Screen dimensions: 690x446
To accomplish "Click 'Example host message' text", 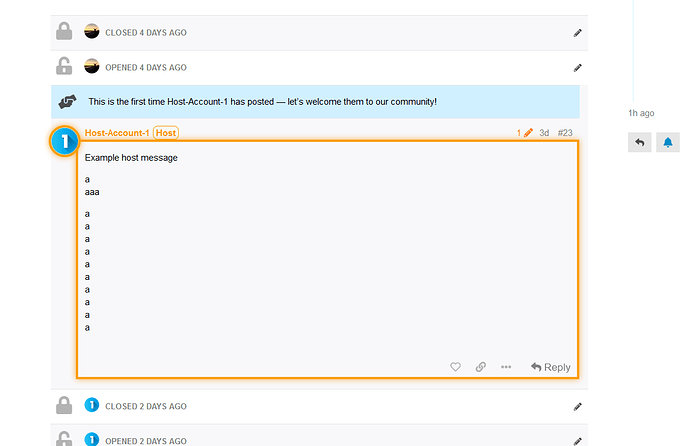I will (x=131, y=157).
